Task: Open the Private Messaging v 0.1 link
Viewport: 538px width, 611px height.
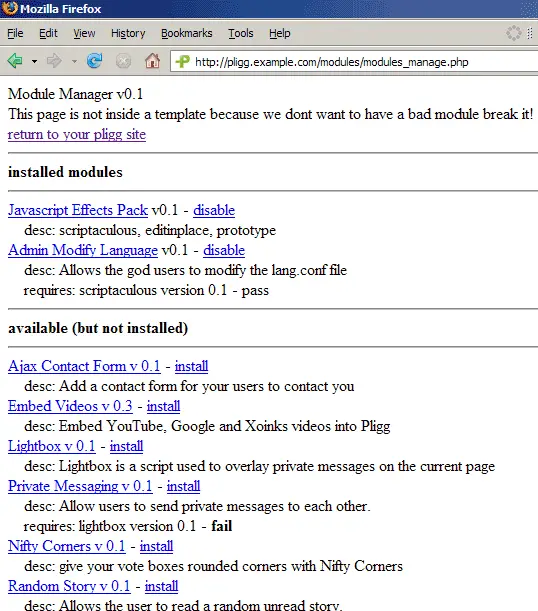Action: coord(80,486)
